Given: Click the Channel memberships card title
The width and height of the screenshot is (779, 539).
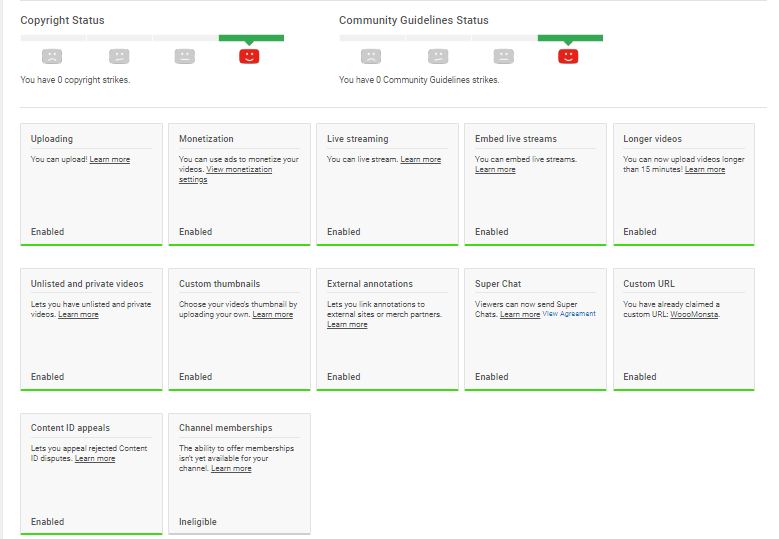Looking at the screenshot, I should coord(226,428).
